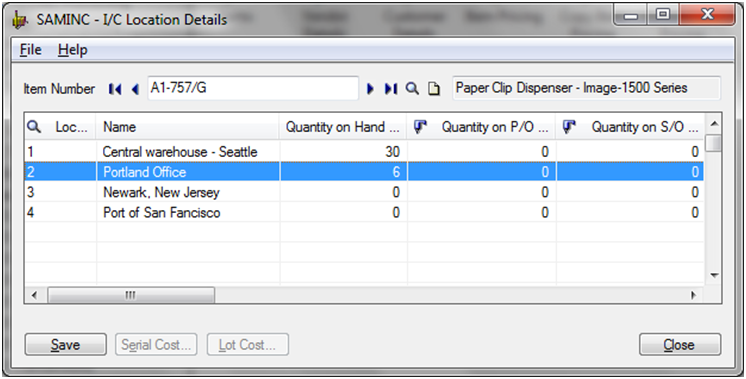Click Quantity on S/O cell for Newark
746x379 pixels.
[630, 192]
